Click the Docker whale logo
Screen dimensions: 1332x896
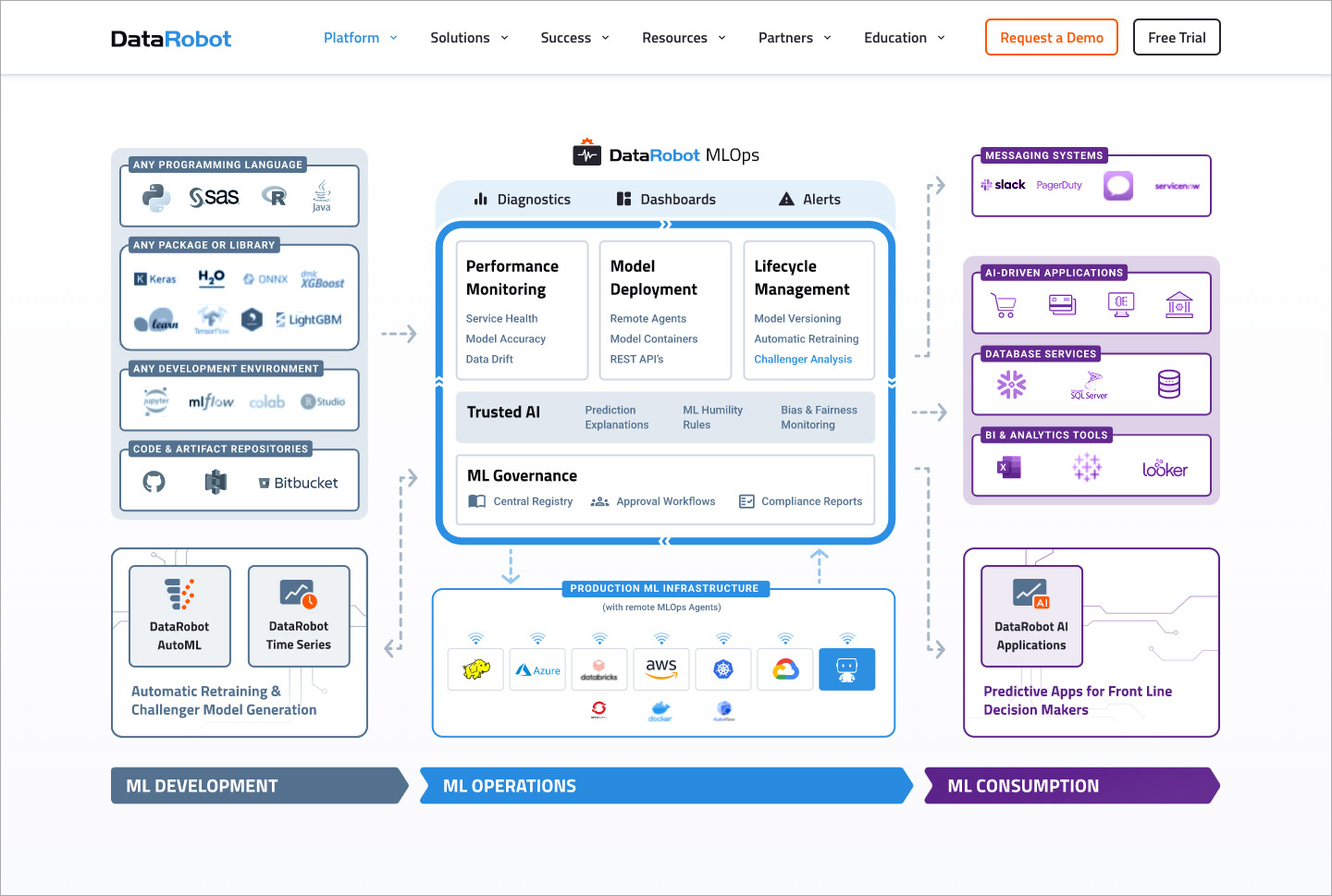pyautogui.click(x=660, y=711)
